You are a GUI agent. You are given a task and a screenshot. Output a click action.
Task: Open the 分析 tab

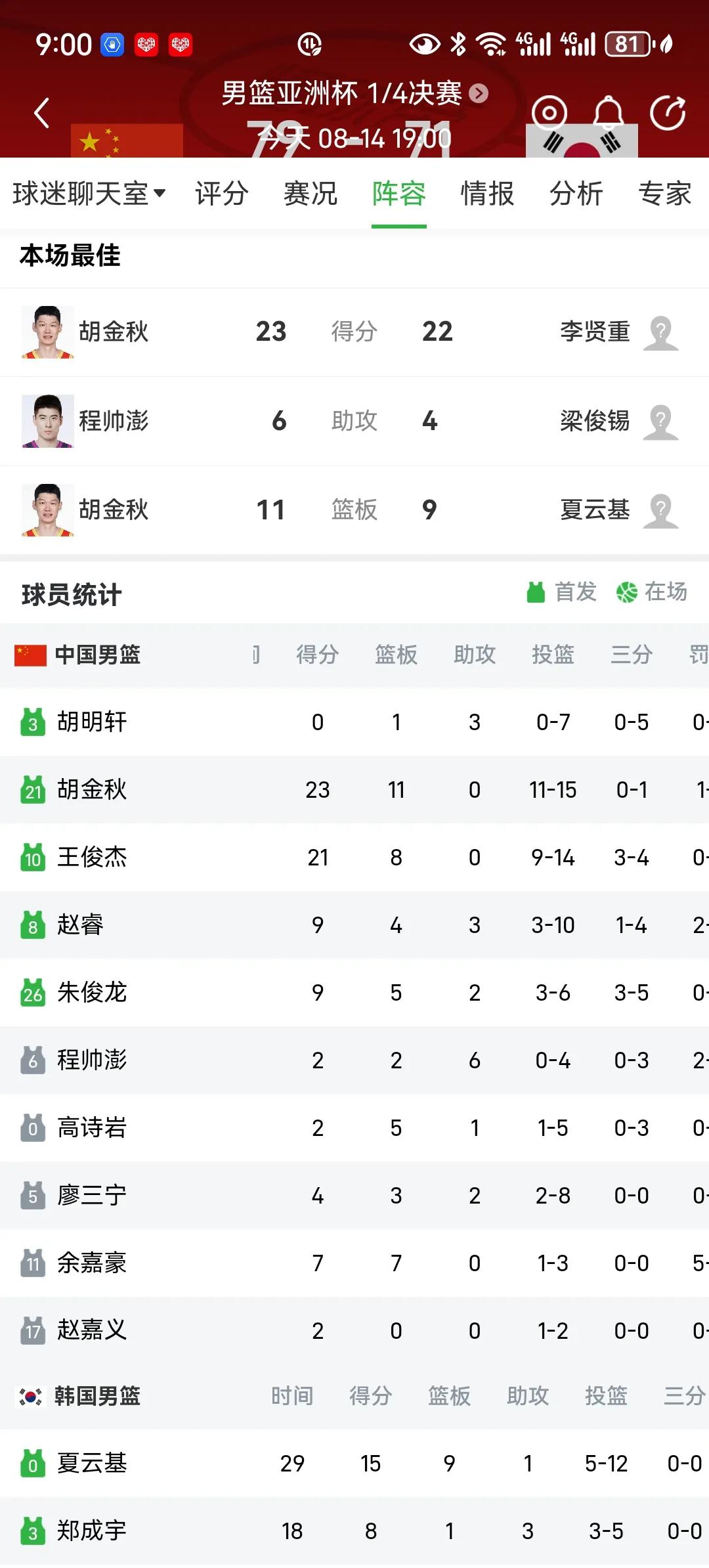tap(576, 194)
